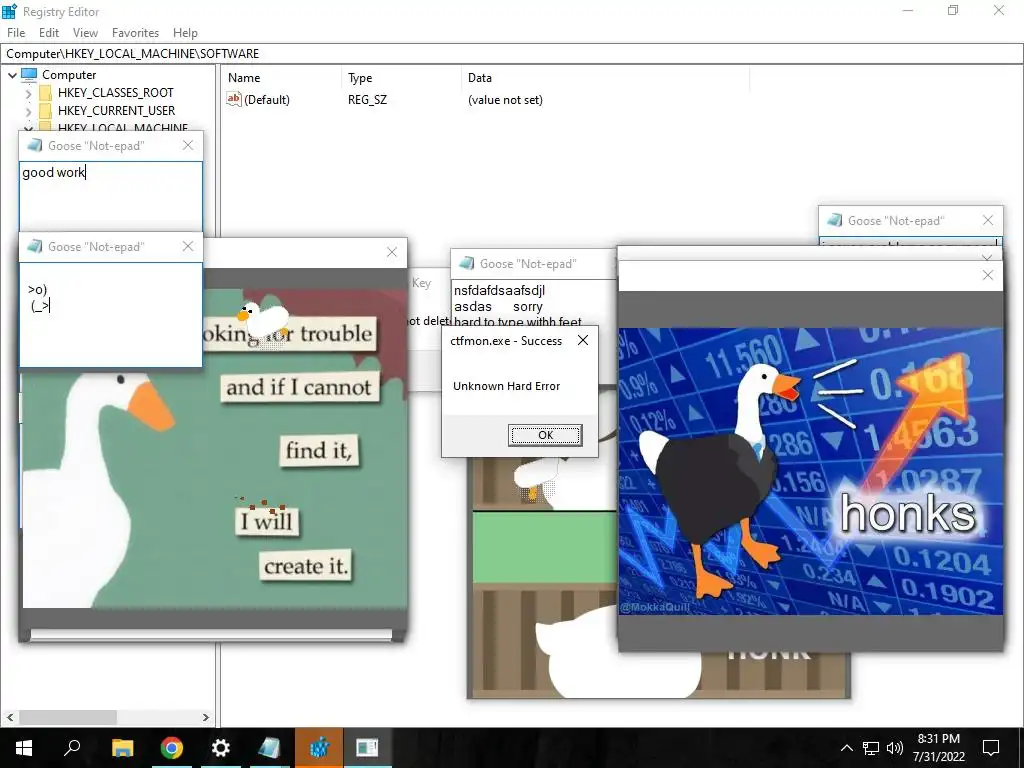This screenshot has width=1024, height=768.
Task: Click OK in the ctfmon.exe error dialog
Action: 545,435
